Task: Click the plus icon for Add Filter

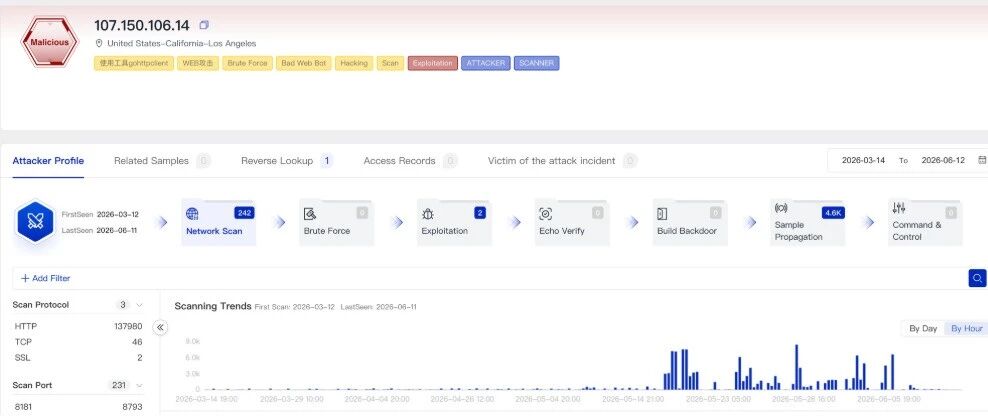Action: coord(25,278)
